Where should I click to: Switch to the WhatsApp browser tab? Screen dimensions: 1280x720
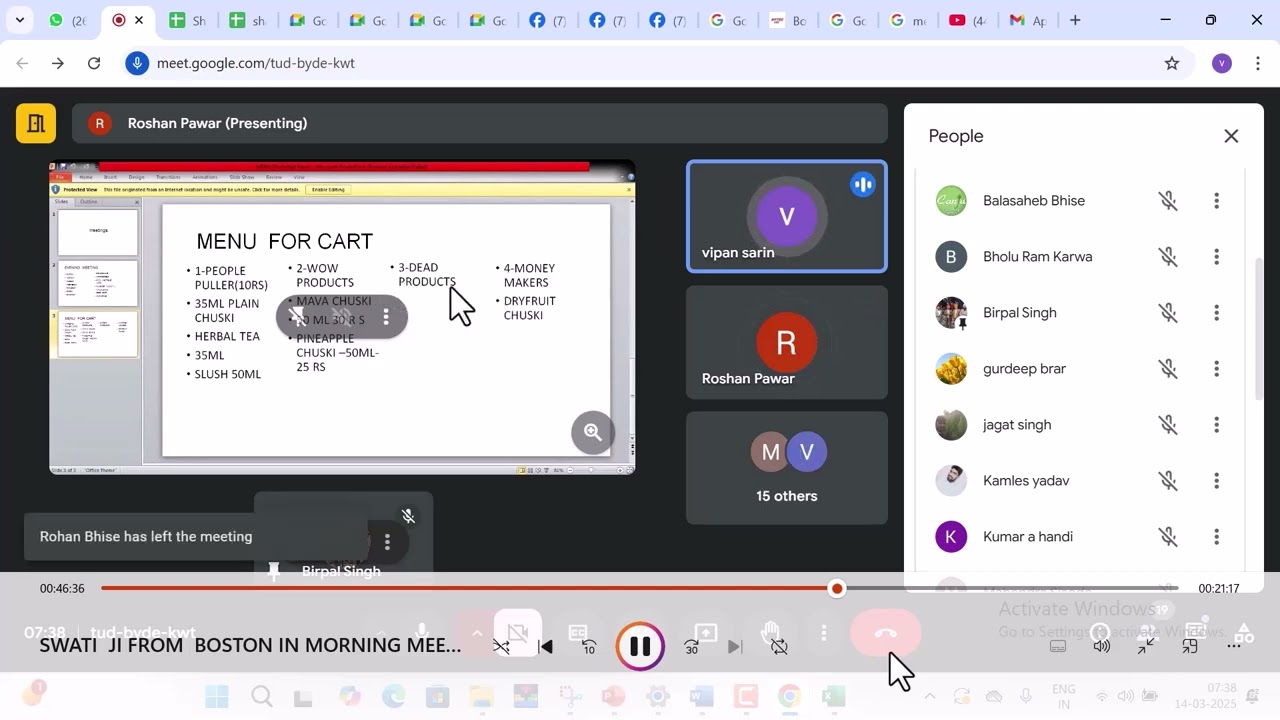66,20
